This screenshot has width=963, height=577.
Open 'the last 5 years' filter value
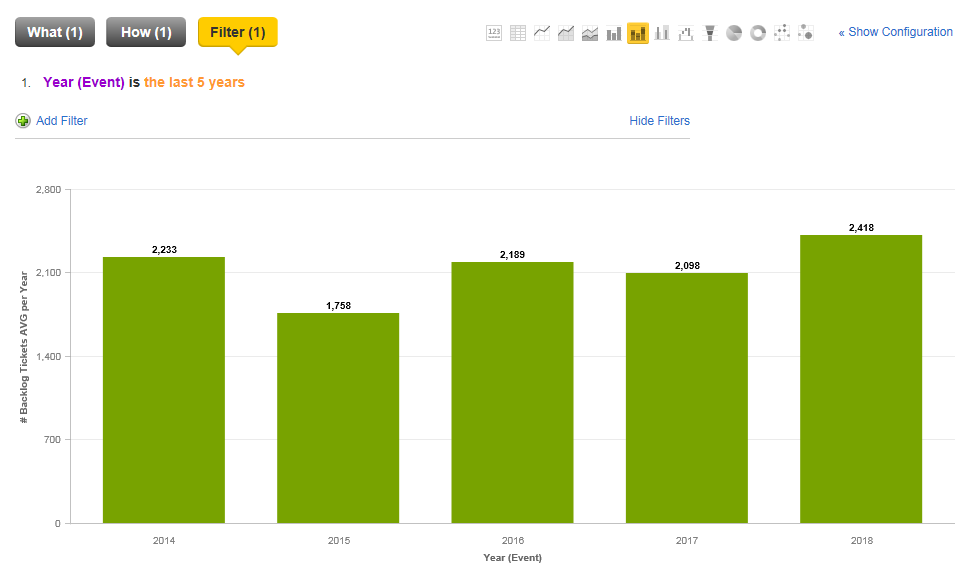pyautogui.click(x=194, y=82)
